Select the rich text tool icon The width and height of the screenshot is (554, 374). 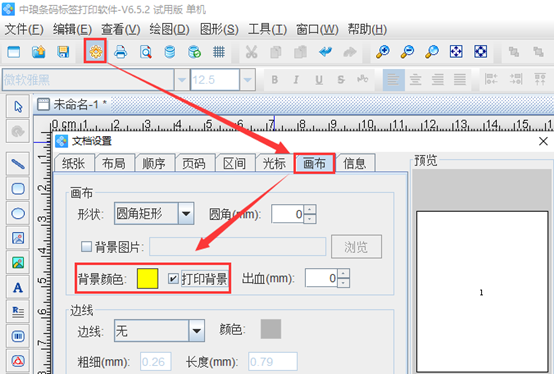tap(18, 312)
